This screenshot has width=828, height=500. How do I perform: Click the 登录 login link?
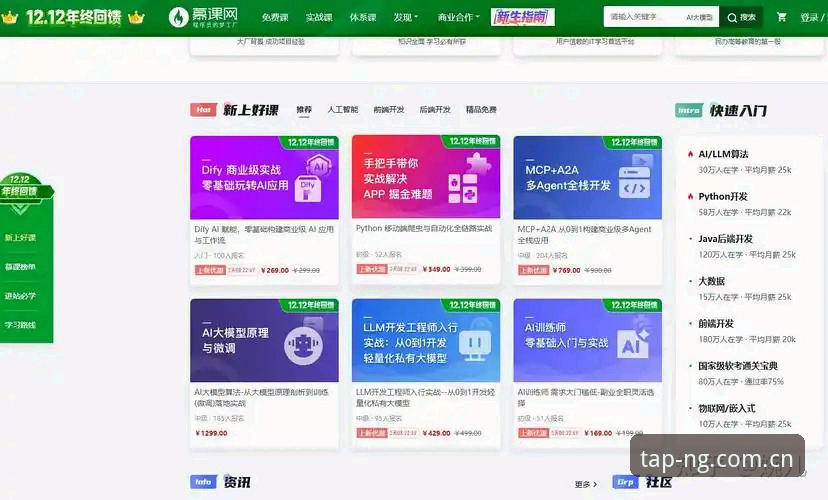tap(809, 17)
